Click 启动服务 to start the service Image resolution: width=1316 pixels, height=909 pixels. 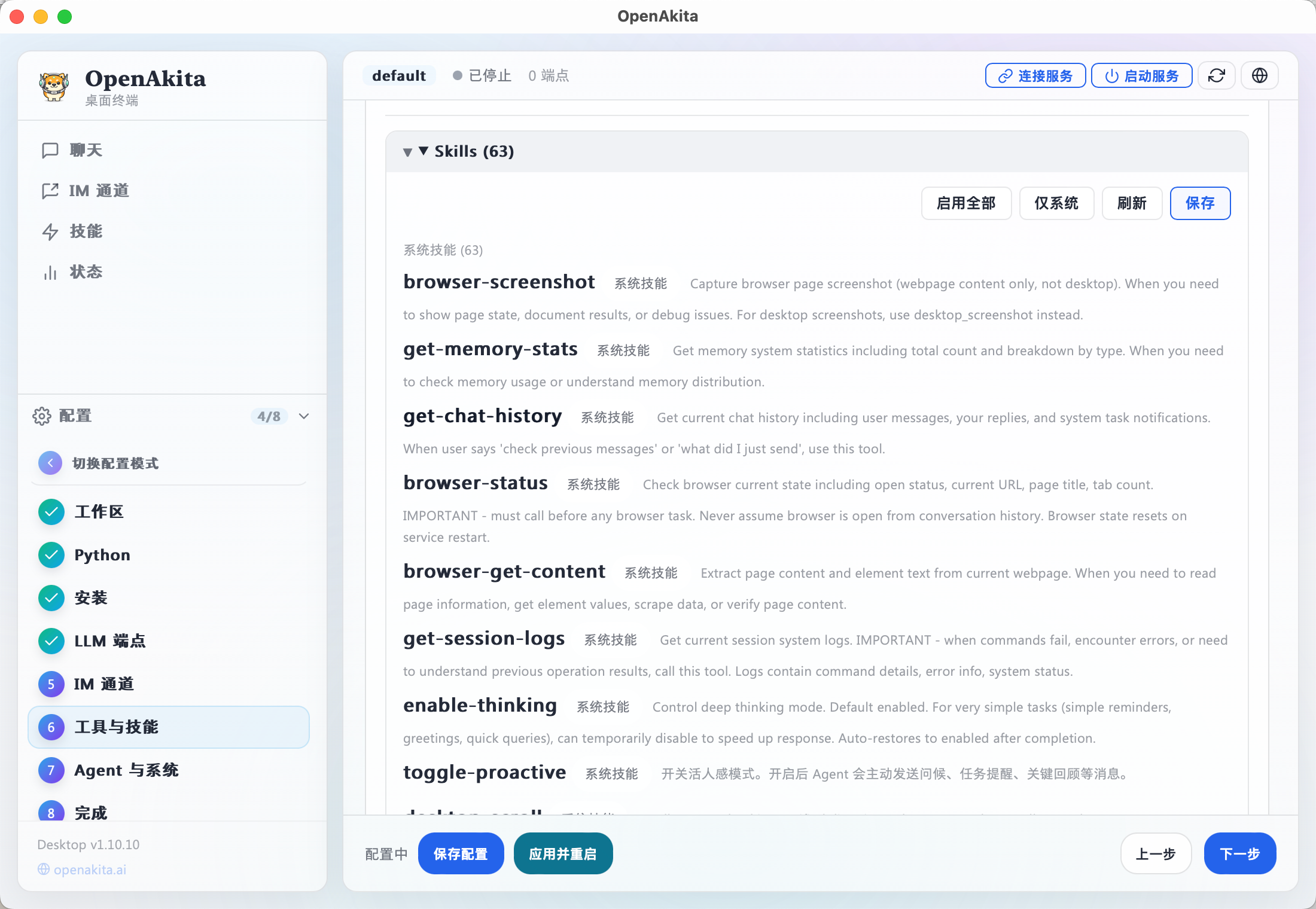(x=1141, y=75)
